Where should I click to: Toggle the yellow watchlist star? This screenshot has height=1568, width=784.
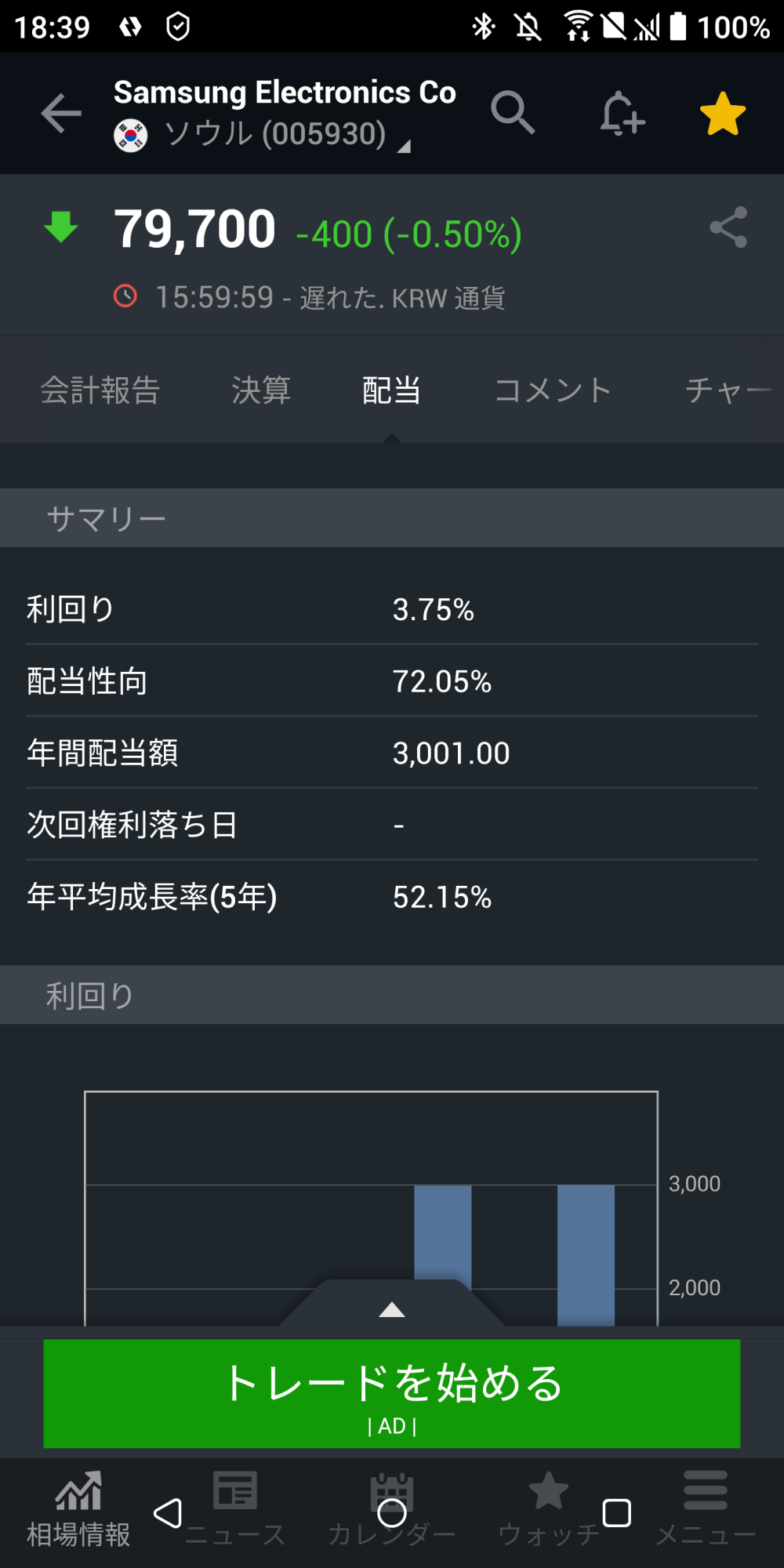tap(722, 114)
